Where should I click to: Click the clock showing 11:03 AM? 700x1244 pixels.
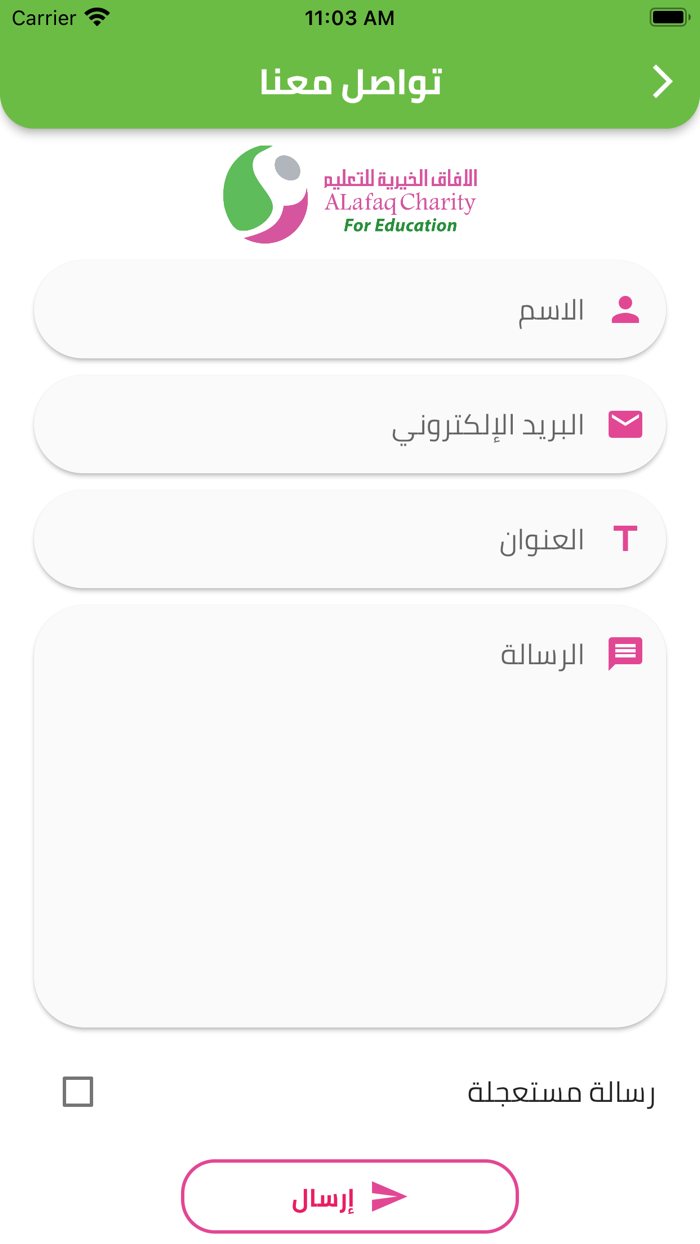349,17
